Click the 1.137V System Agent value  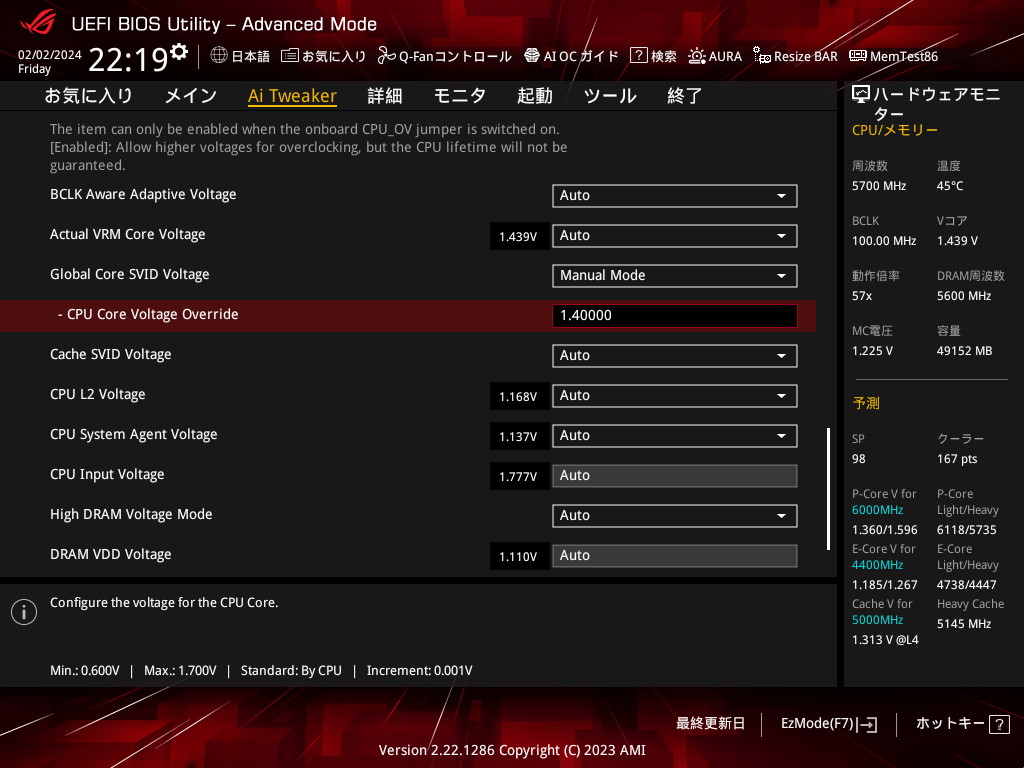point(518,436)
